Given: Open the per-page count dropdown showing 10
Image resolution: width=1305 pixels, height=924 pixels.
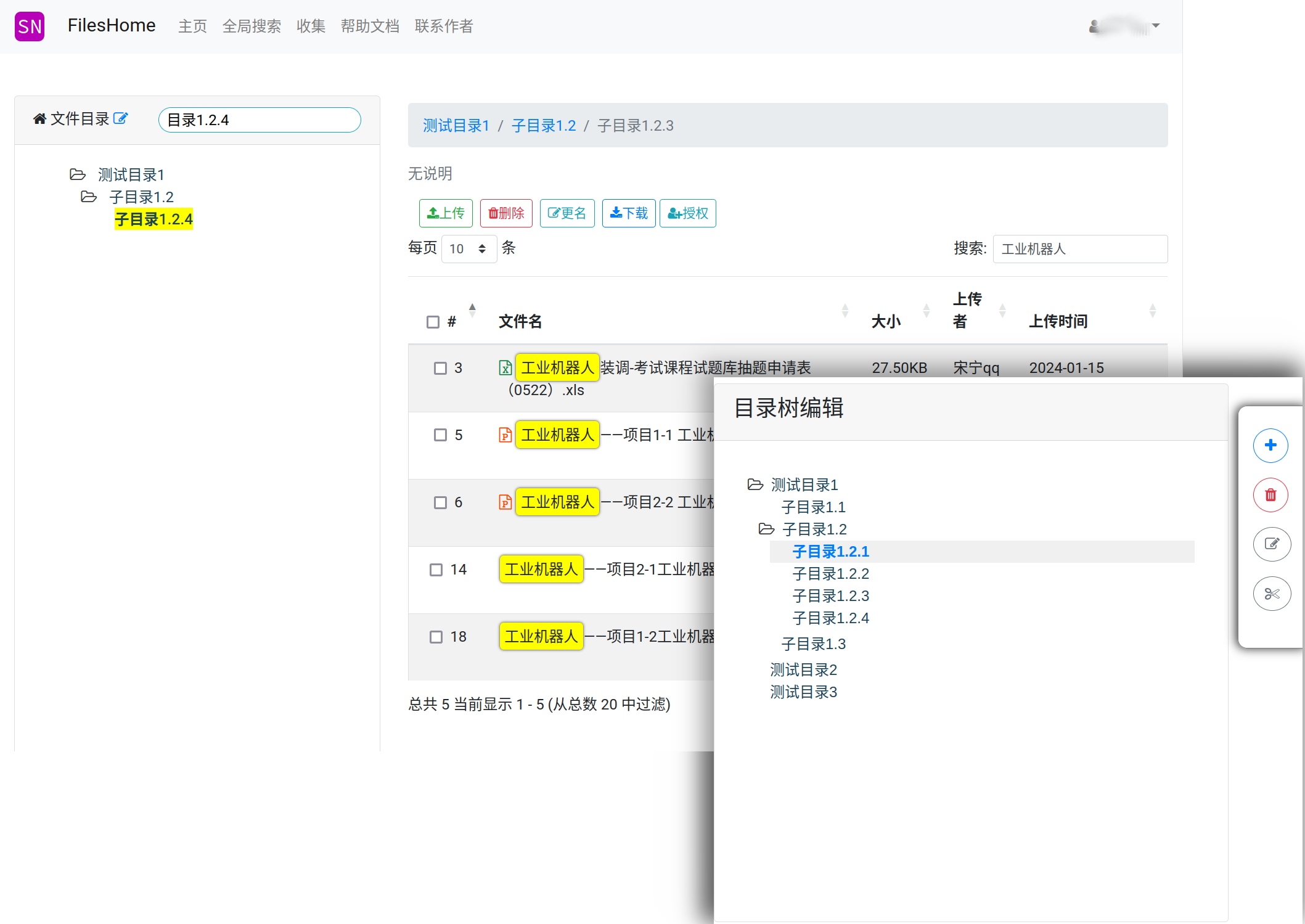Looking at the screenshot, I should click(x=468, y=249).
